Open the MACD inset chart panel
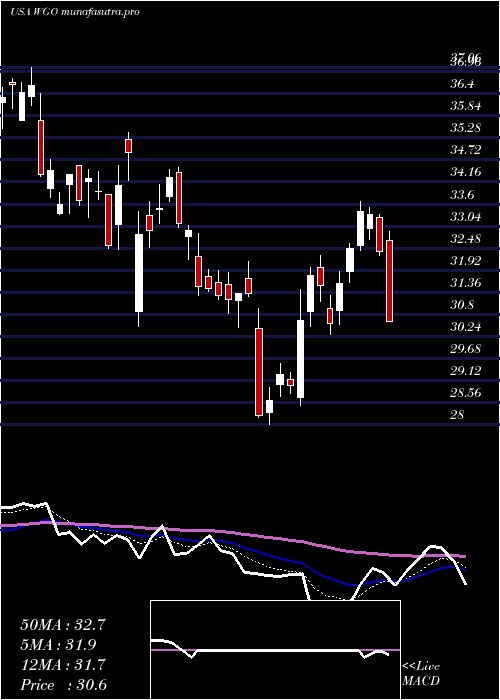 [275, 650]
